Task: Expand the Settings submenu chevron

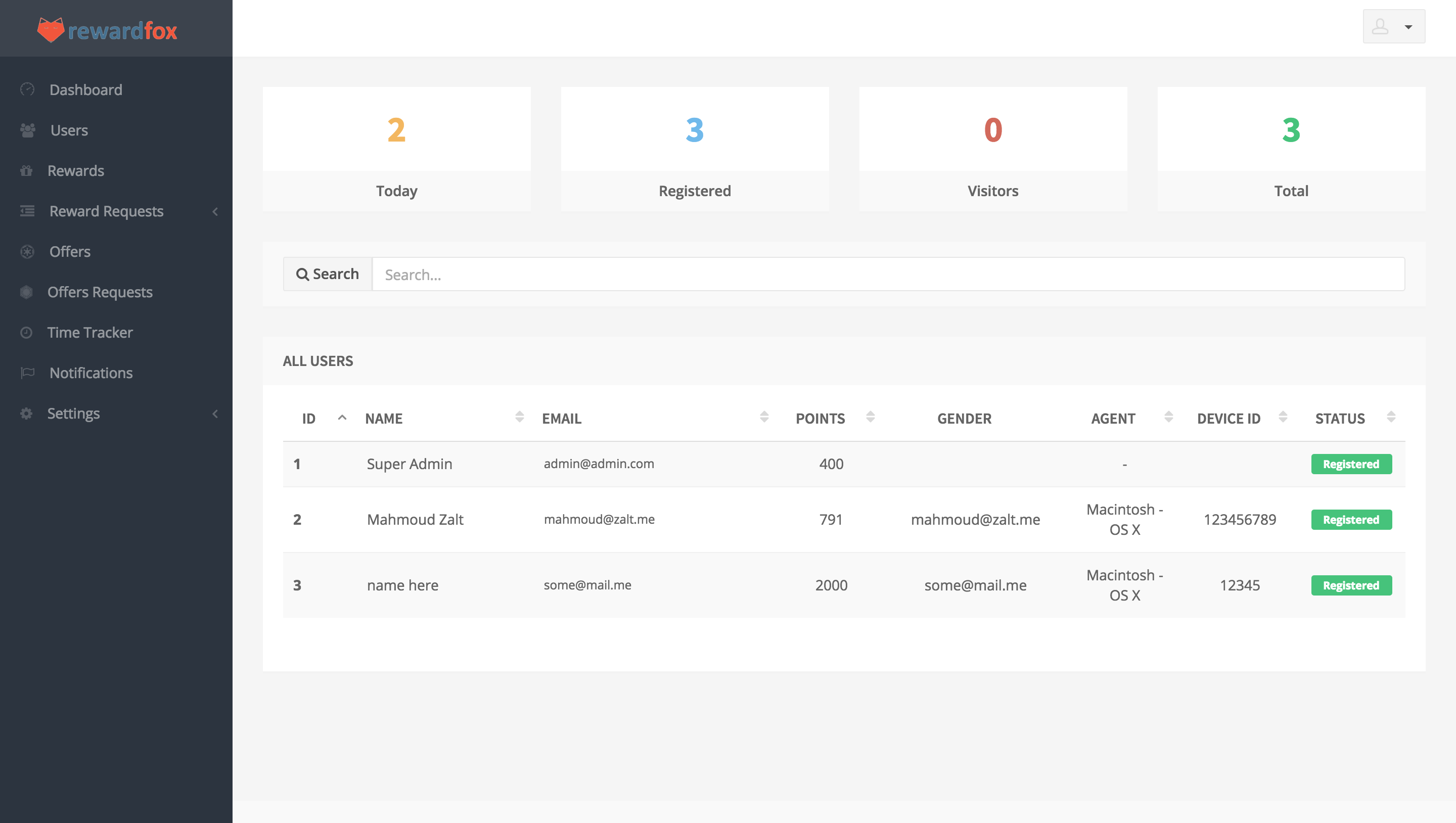Action: pos(215,414)
